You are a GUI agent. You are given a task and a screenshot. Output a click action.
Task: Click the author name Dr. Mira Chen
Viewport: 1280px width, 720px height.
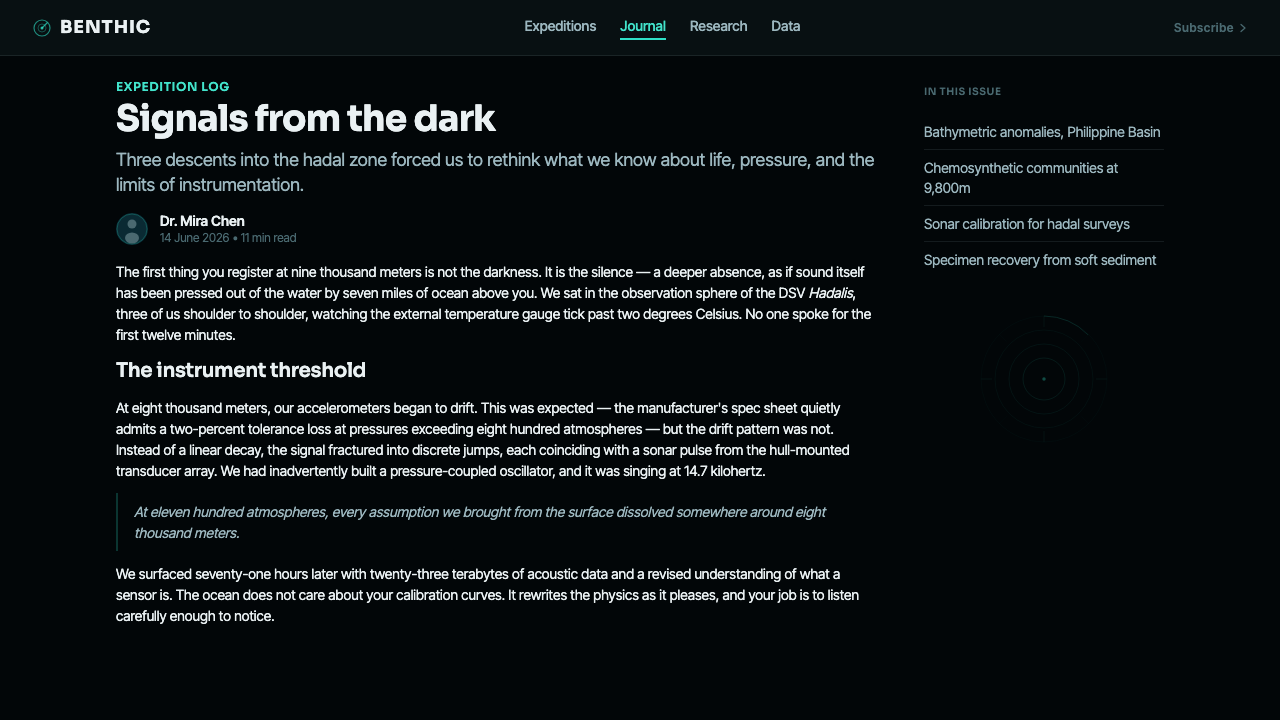coord(202,221)
